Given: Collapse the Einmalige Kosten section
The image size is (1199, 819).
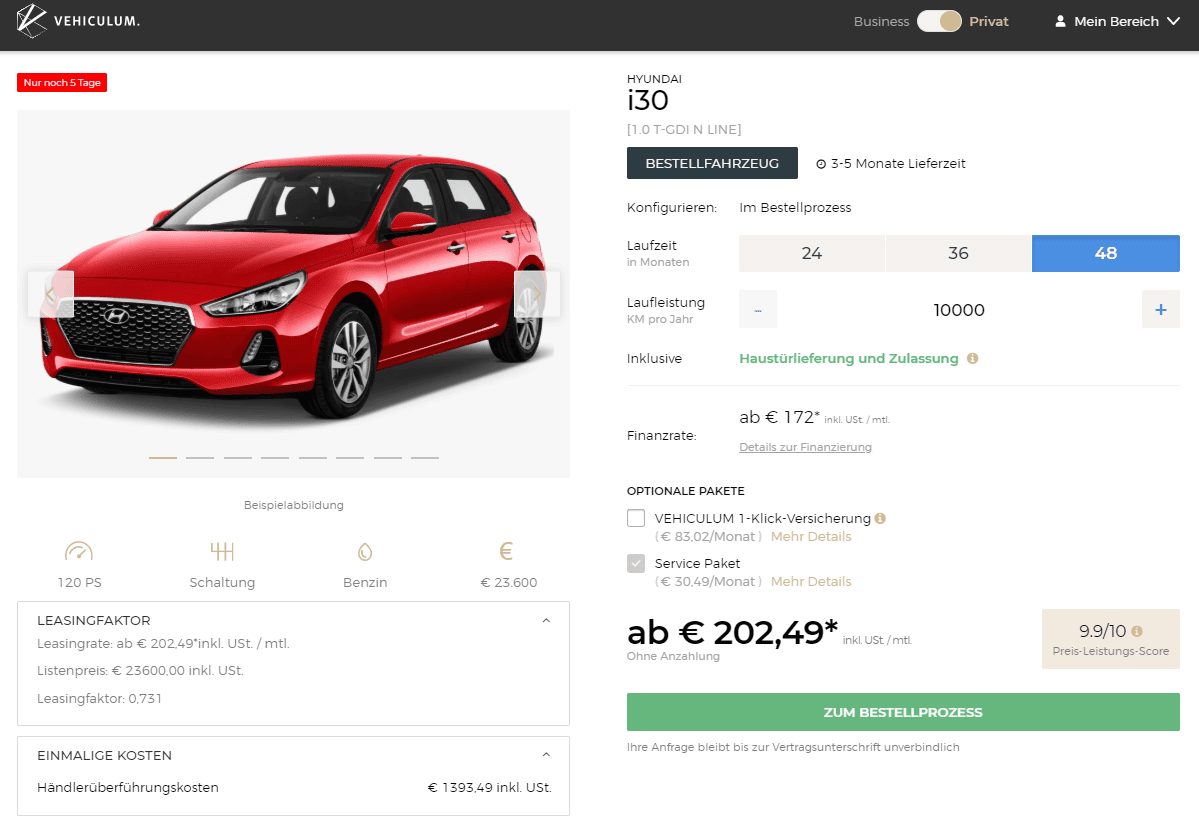Looking at the screenshot, I should 546,755.
